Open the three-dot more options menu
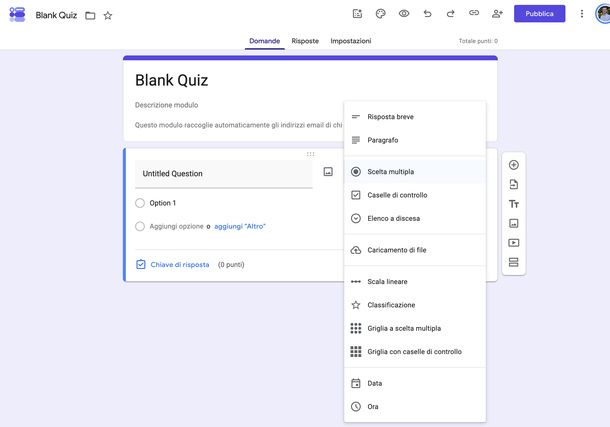The width and height of the screenshot is (610, 427). (582, 14)
